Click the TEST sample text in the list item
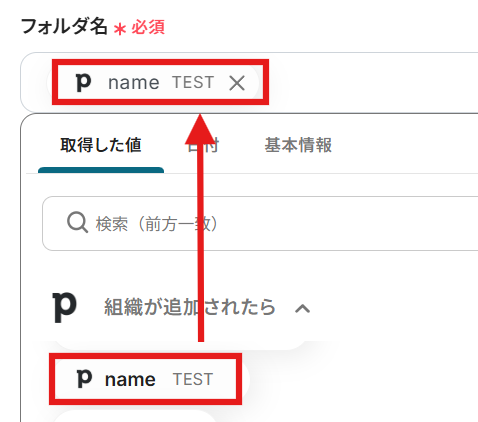The width and height of the screenshot is (478, 422). 193,379
